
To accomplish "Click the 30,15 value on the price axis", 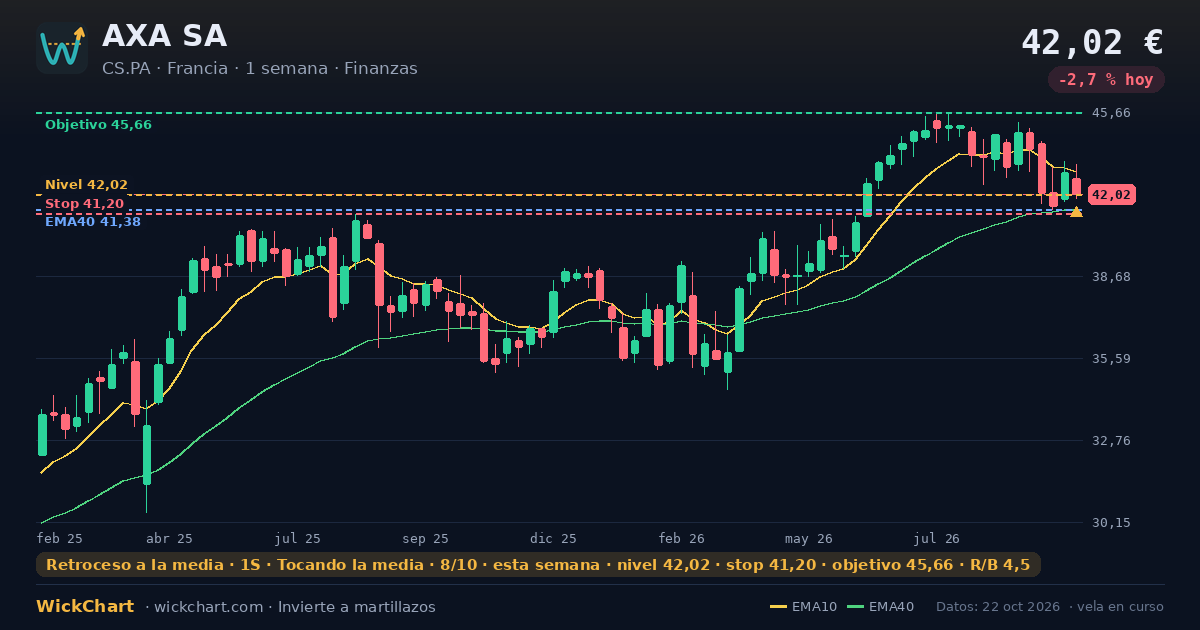I will pos(1112,522).
